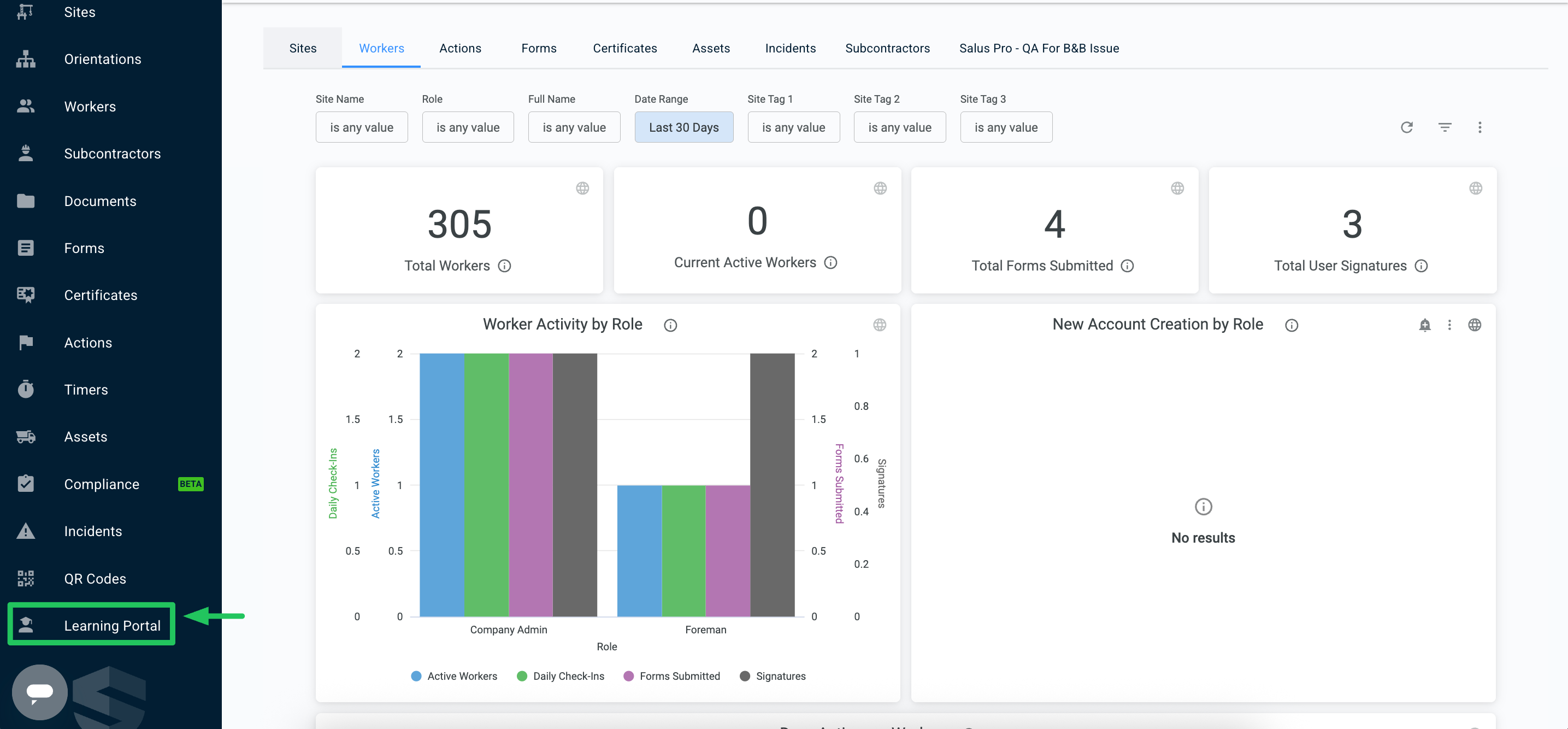
Task: Click info icon beside Worker Activity by Role
Action: tap(670, 325)
